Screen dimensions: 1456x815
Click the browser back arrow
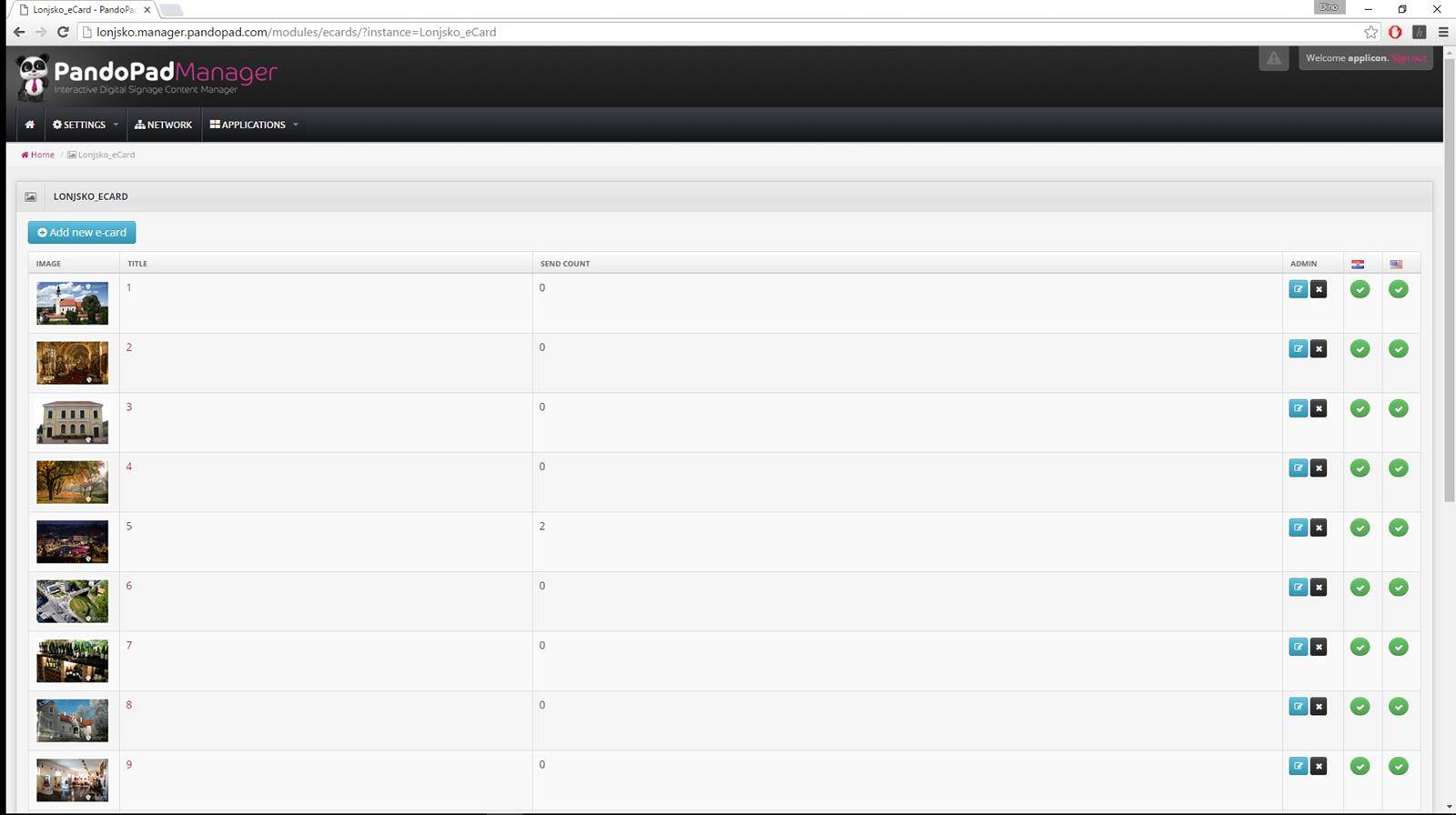tap(19, 32)
